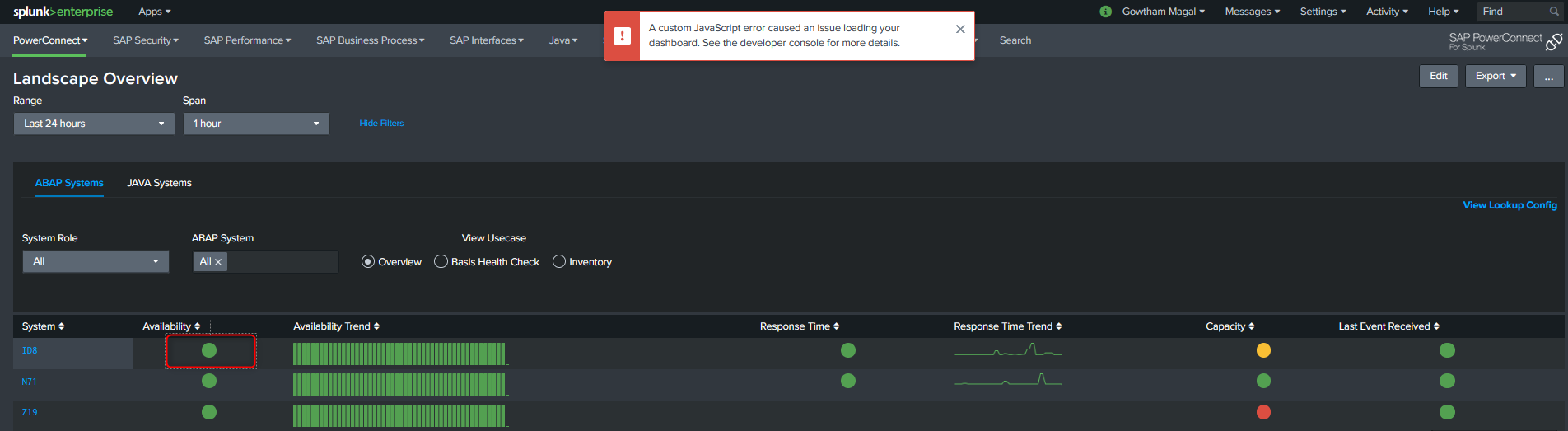Click the red Capacity indicator for Z19
This screenshot has height=431, width=1568.
(x=1263, y=412)
